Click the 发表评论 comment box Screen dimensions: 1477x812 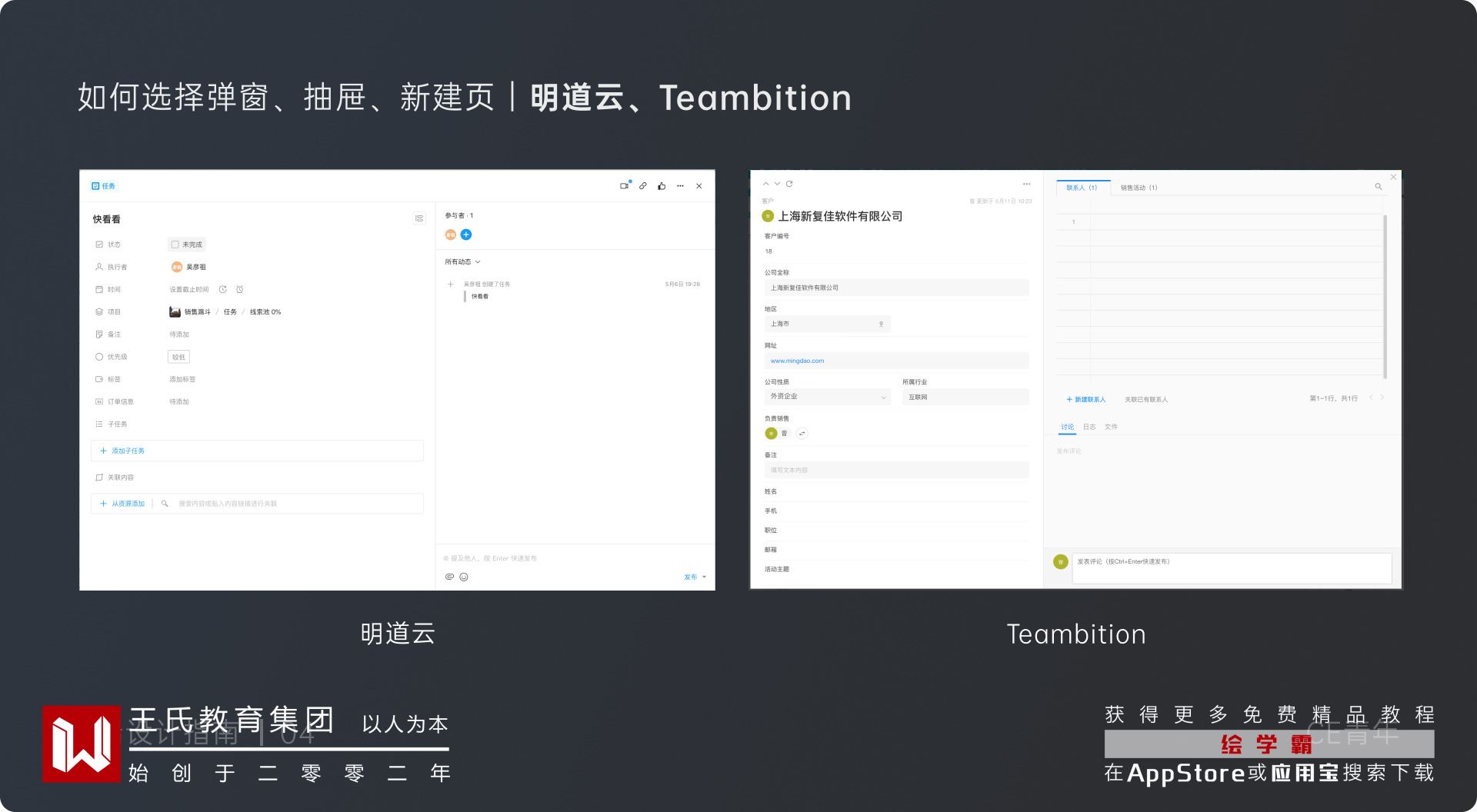coord(1232,568)
